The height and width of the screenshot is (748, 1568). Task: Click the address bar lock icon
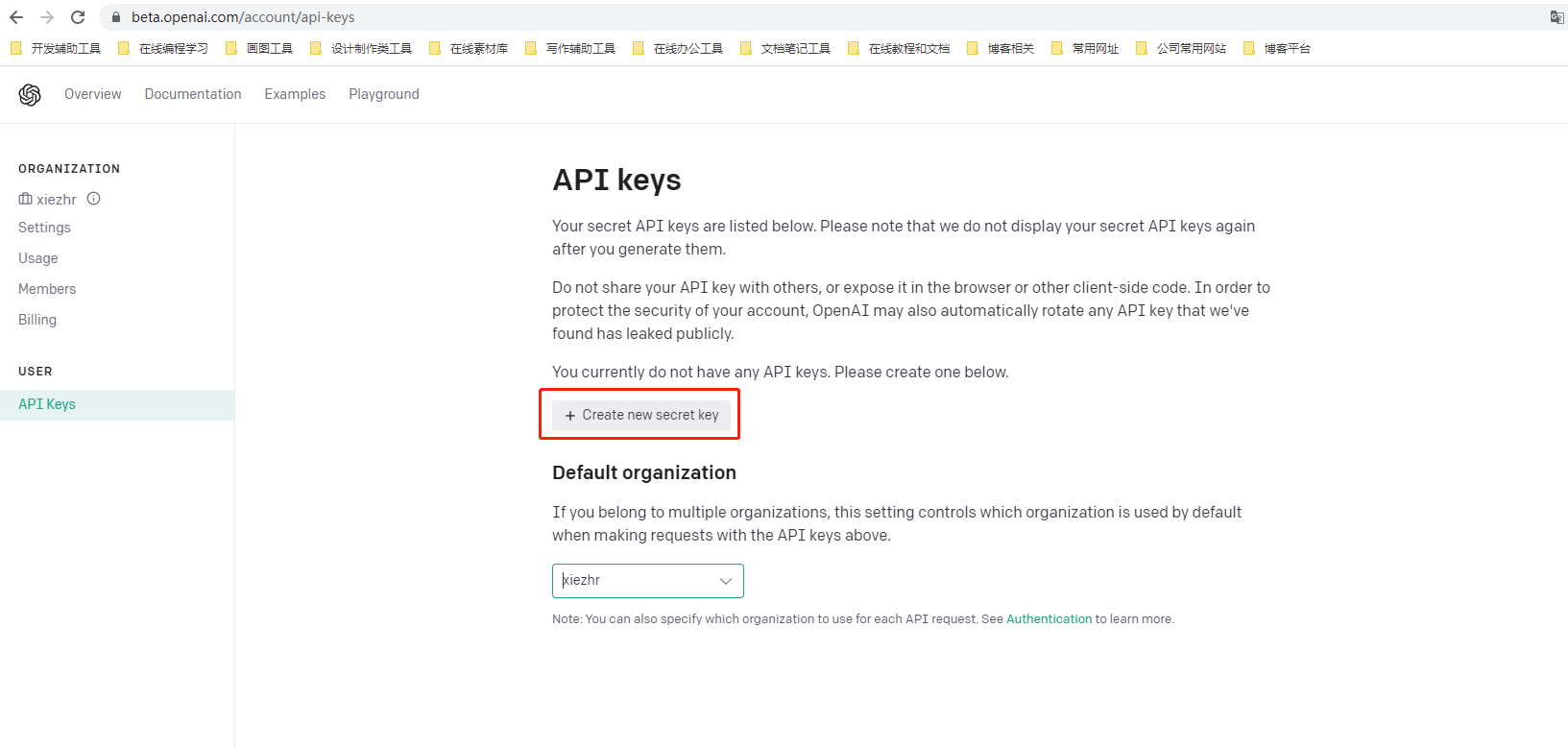(116, 17)
